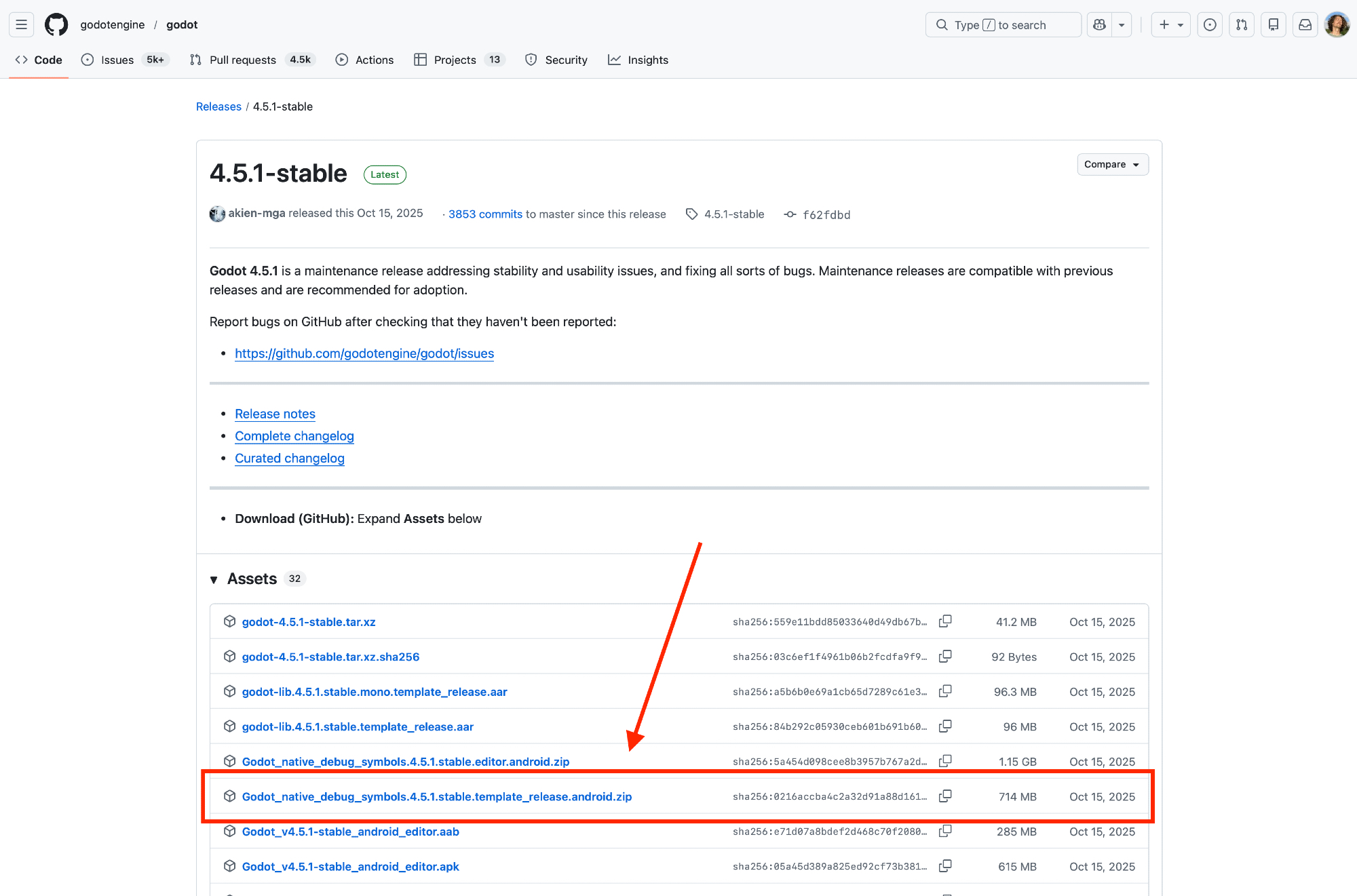Go to the Actions tab
1357x896 pixels.
point(374,60)
